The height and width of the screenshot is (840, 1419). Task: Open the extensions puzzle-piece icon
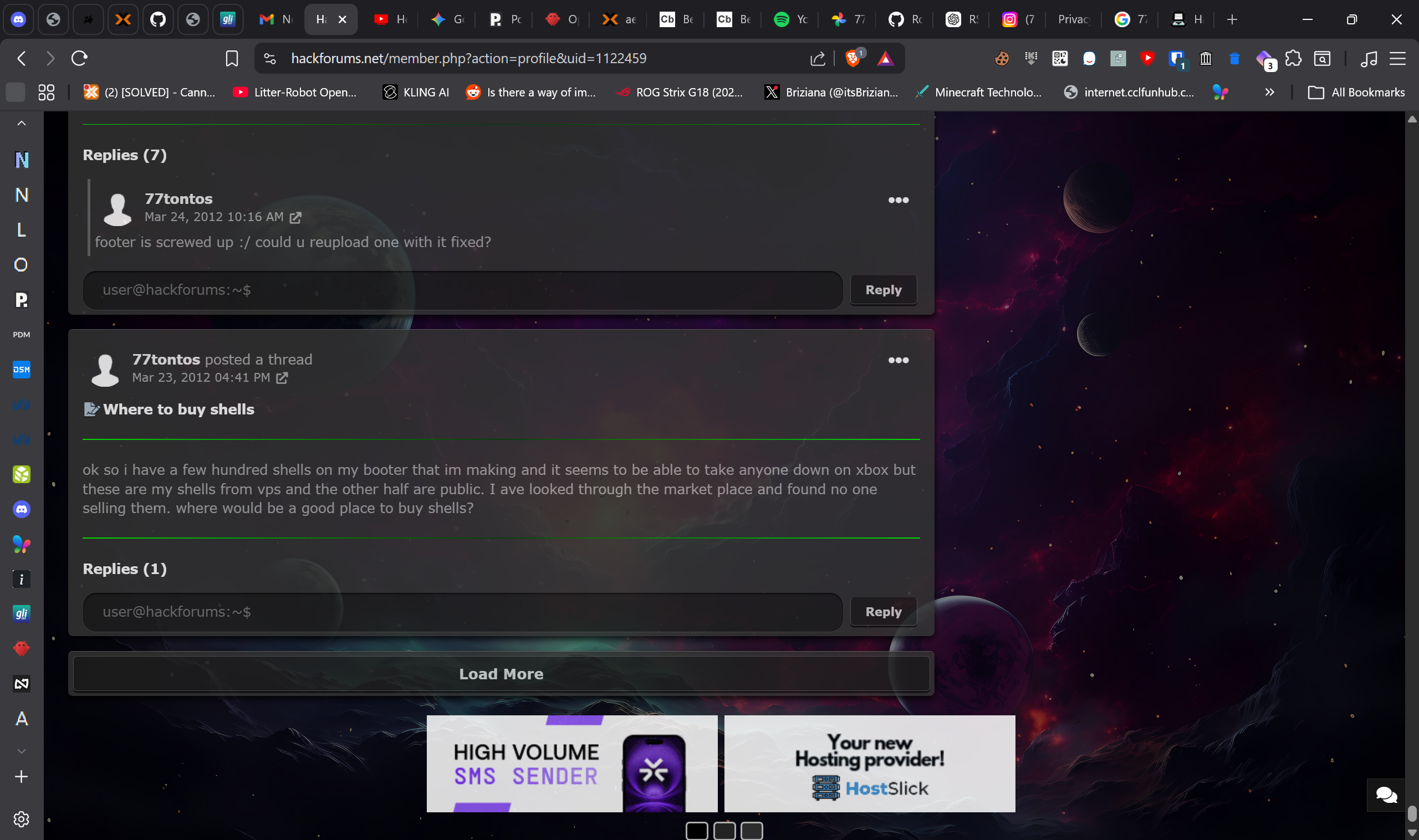click(1293, 58)
